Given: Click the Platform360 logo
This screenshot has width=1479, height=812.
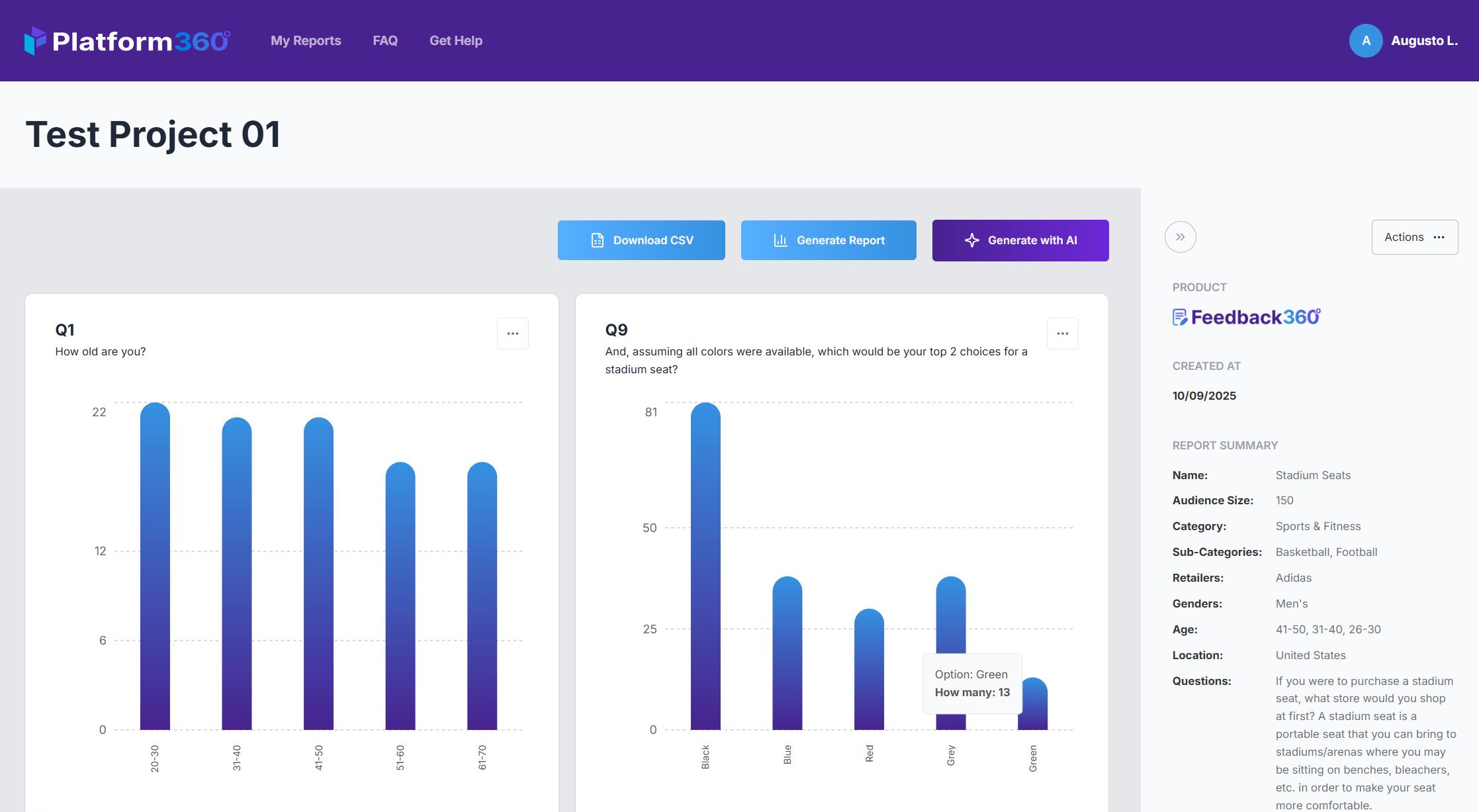Looking at the screenshot, I should click(127, 41).
